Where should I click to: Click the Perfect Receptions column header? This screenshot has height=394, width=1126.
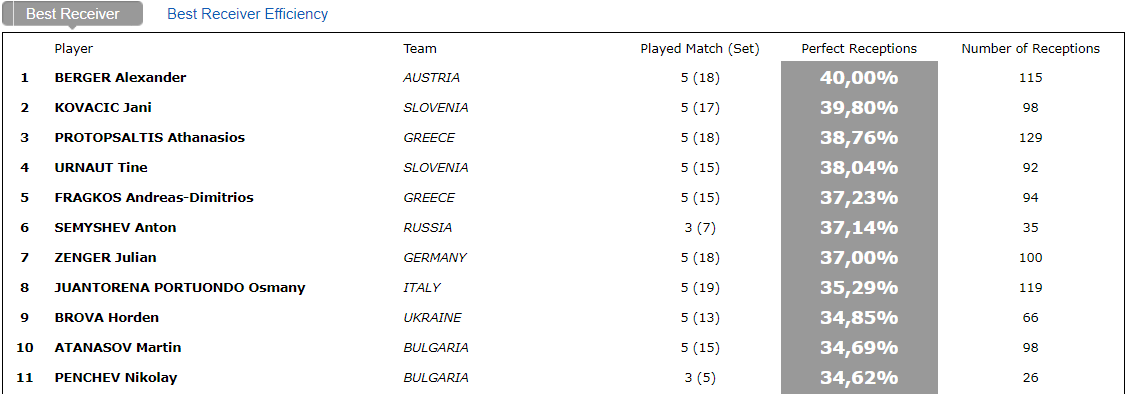point(859,49)
